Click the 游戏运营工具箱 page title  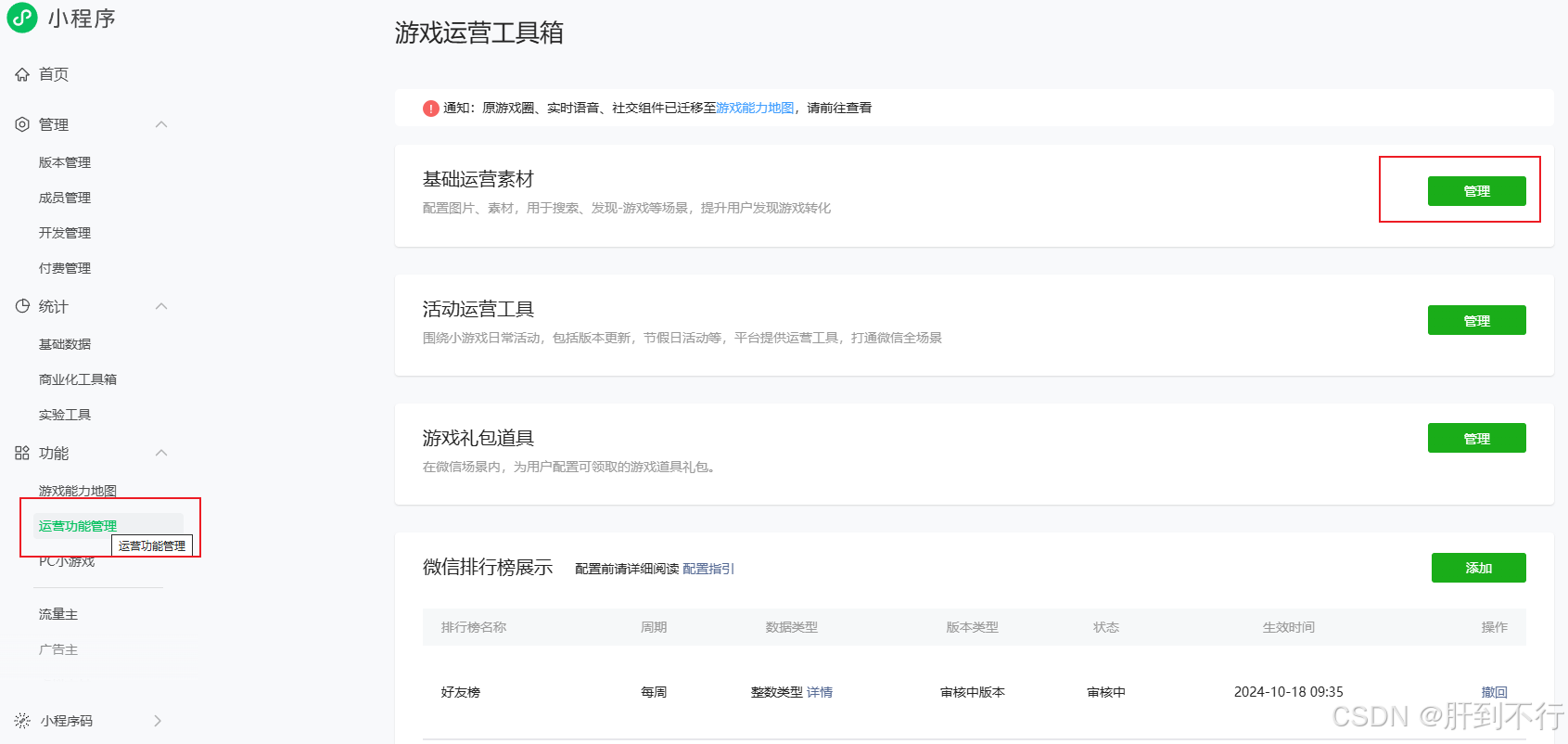[479, 32]
